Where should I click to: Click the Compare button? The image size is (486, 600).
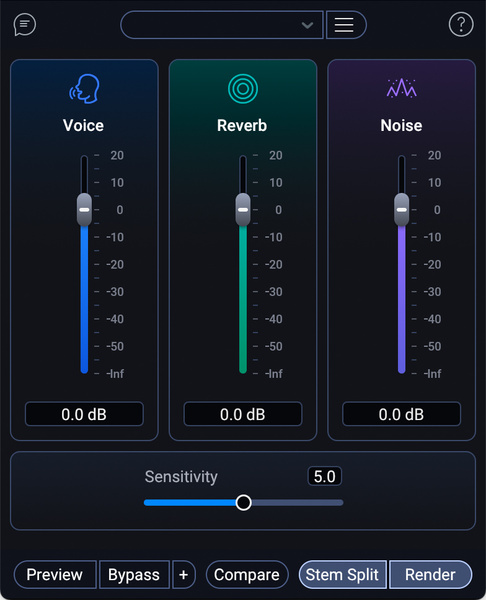(x=247, y=574)
